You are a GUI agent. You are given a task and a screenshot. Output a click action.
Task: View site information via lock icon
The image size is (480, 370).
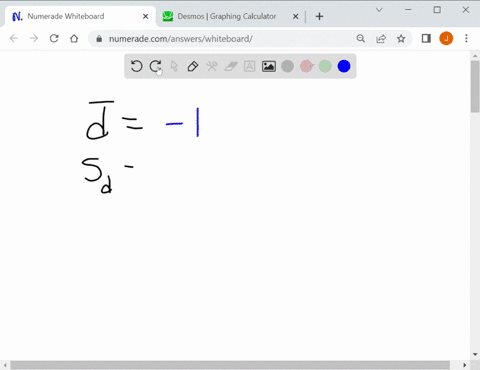pos(99,39)
